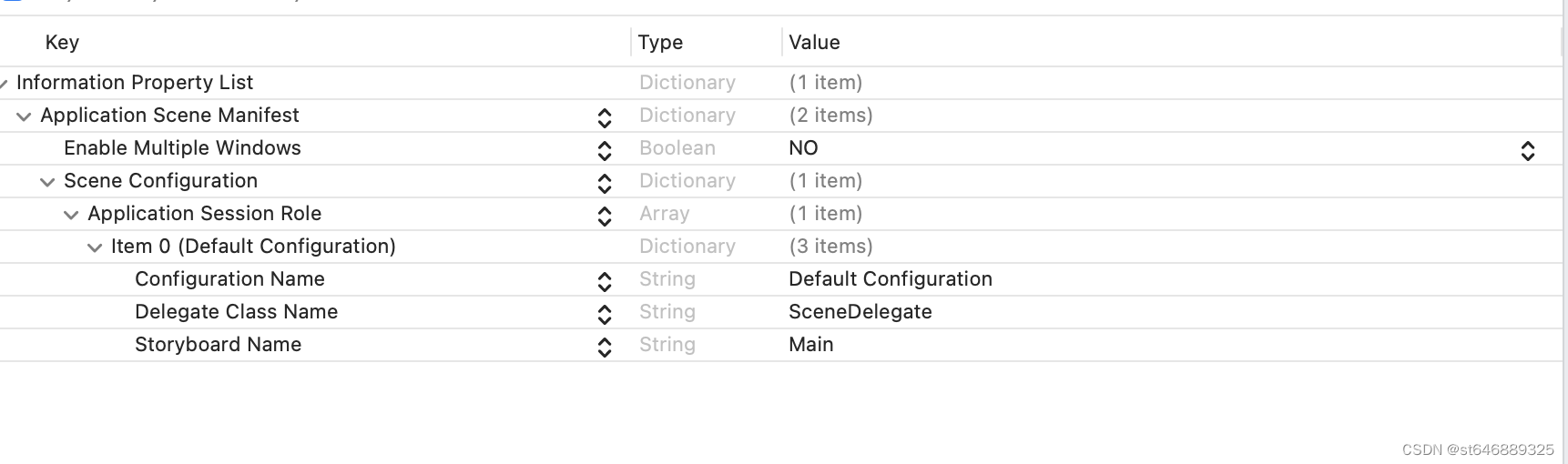Collapse the Application Session Role chevron
The width and height of the screenshot is (1568, 464).
(71, 215)
